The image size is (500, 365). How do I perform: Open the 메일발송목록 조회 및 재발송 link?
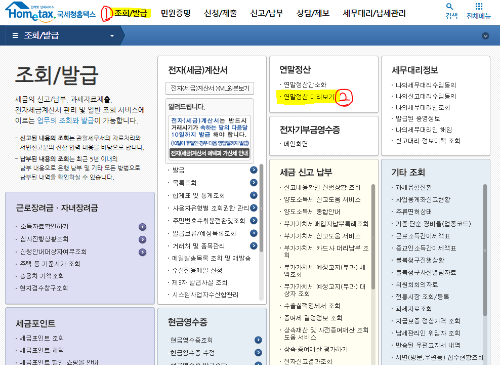[211, 258]
